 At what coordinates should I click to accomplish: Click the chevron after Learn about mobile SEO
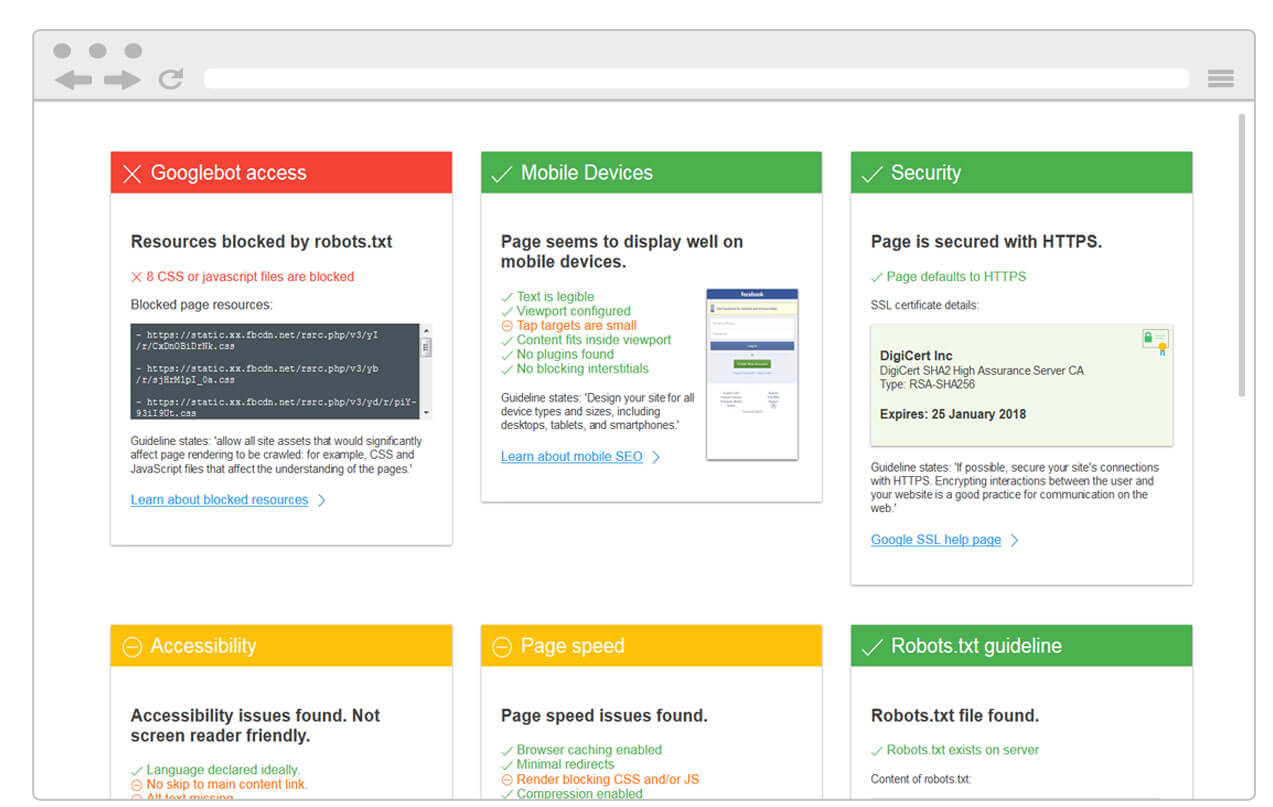point(656,457)
